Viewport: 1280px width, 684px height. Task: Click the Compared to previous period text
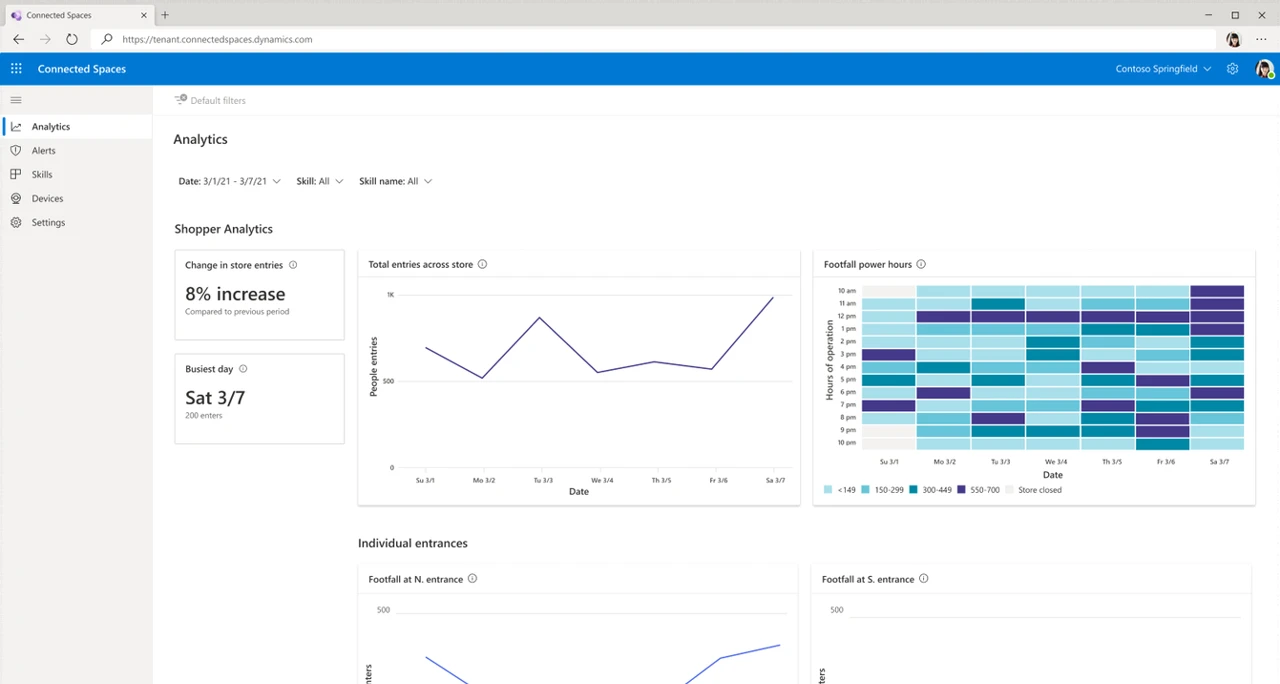237,312
